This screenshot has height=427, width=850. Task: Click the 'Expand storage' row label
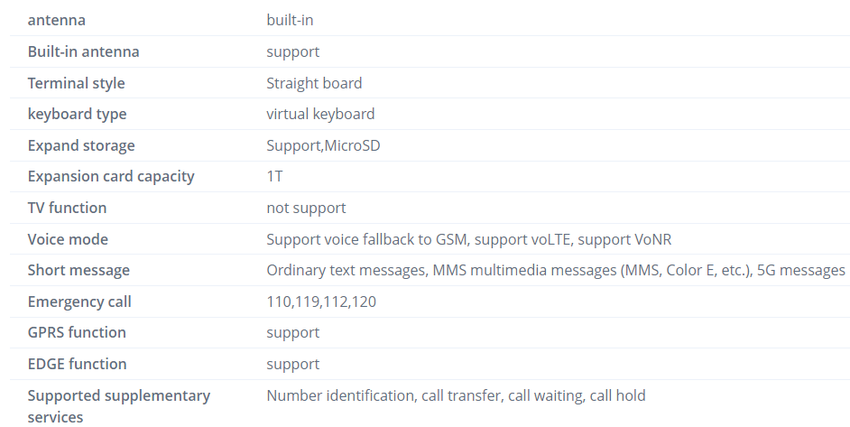81,145
